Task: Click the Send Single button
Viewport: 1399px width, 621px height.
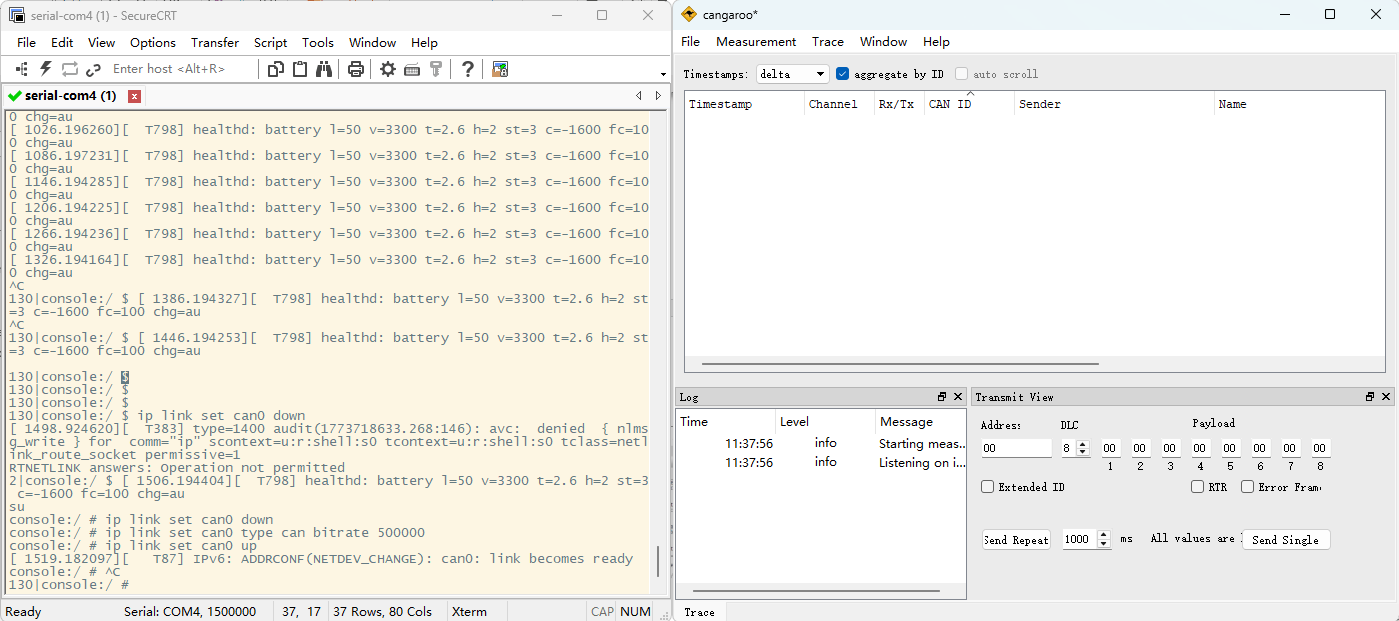Action: point(1285,539)
